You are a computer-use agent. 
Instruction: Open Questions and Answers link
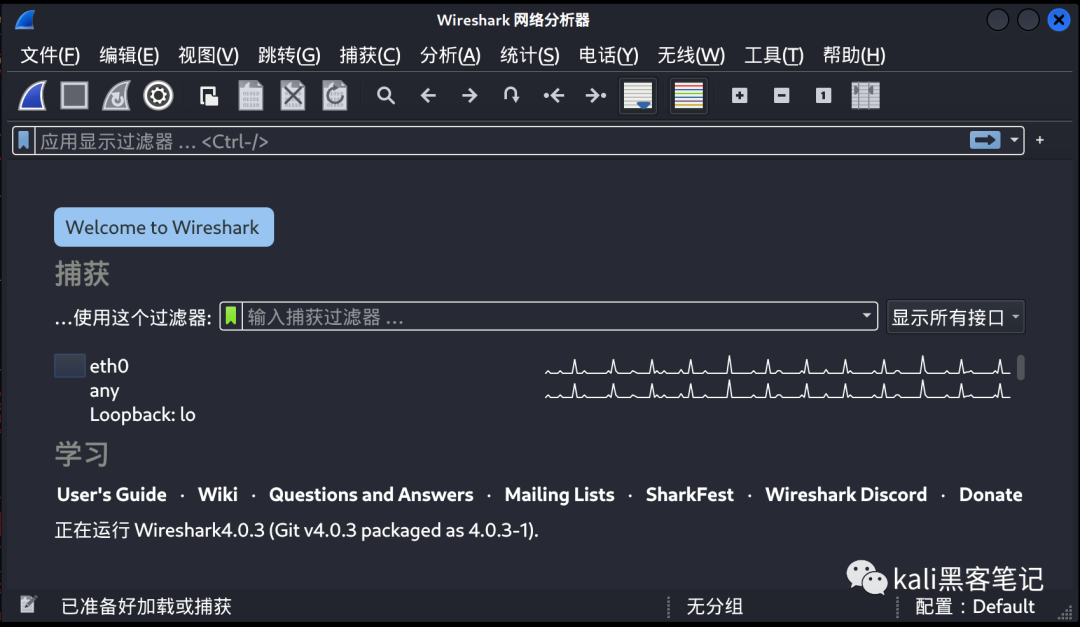coord(371,495)
